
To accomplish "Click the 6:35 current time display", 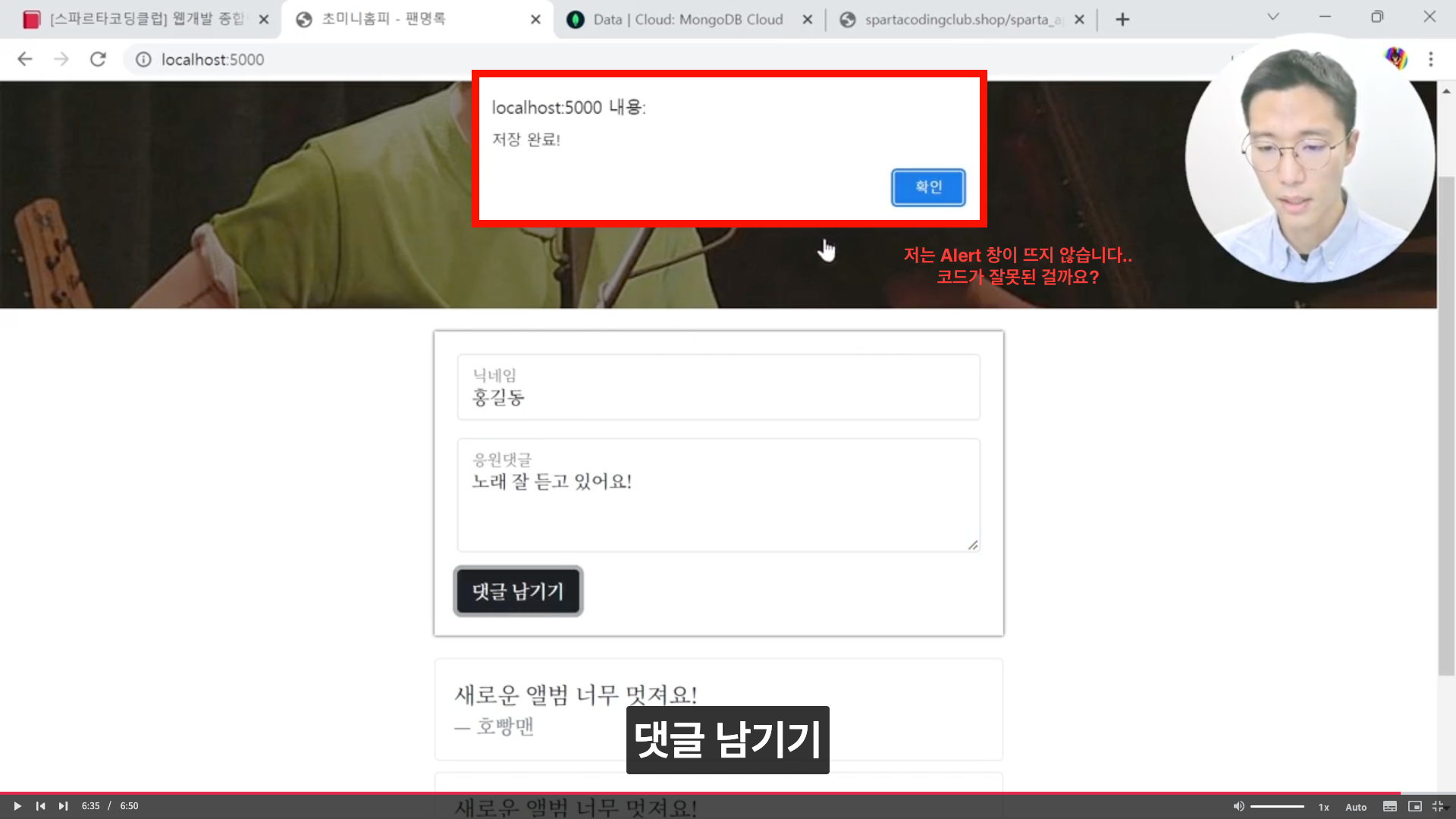I will [x=90, y=806].
